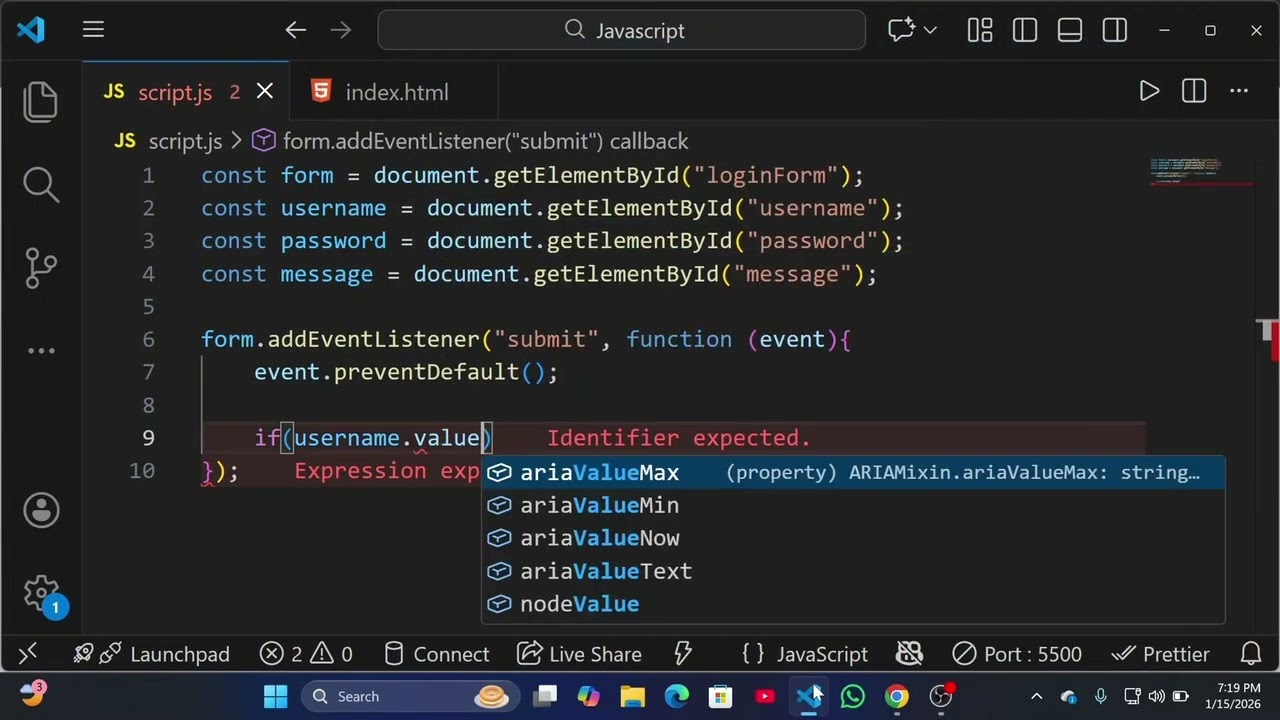Open the hamburger application menu
This screenshot has height=720, width=1280.
tap(93, 30)
